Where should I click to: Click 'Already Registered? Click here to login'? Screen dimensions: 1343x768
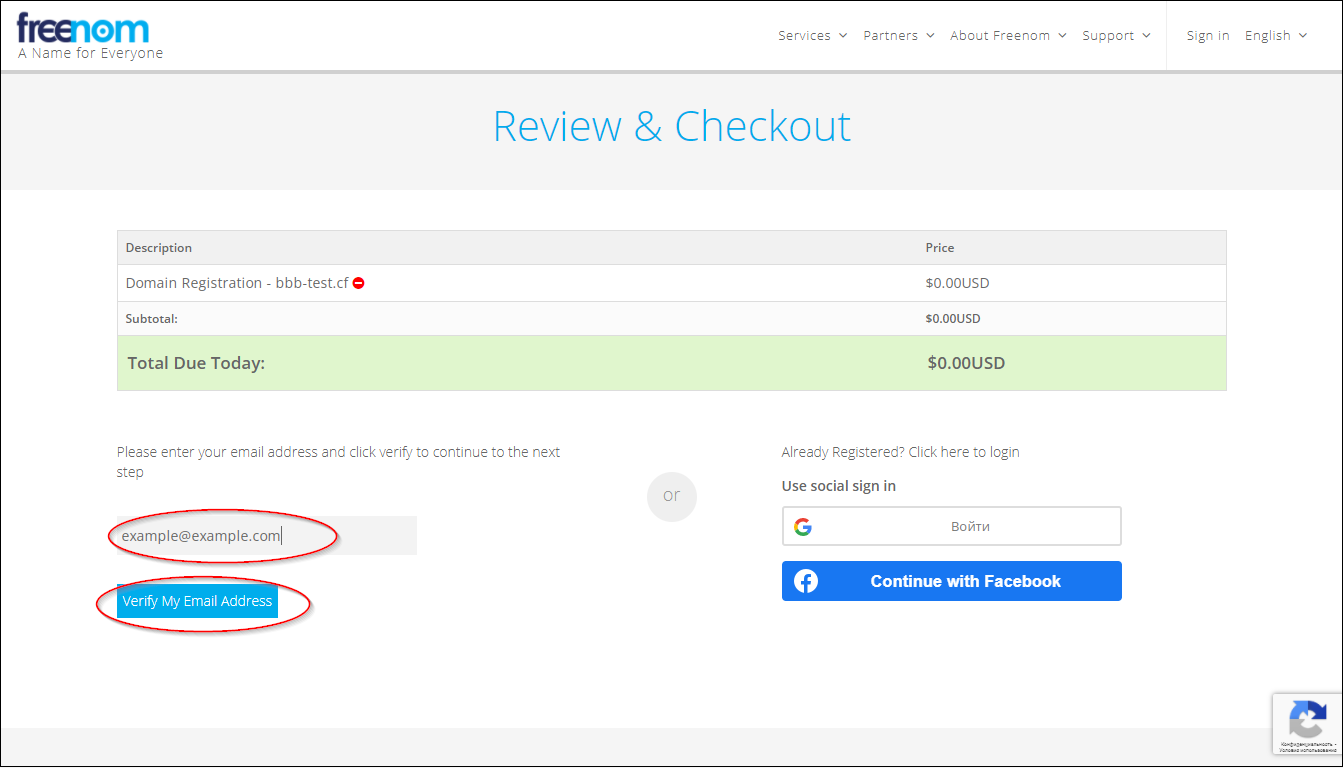tap(900, 452)
